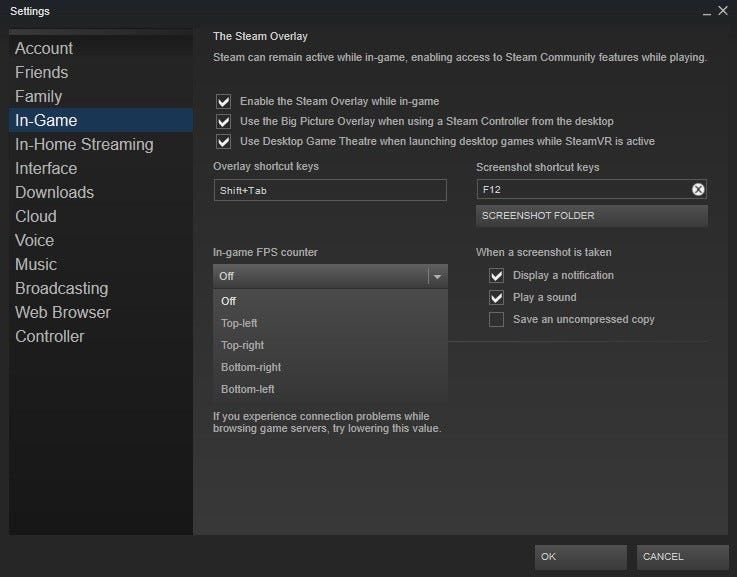Open the Friends settings section

coord(101,72)
